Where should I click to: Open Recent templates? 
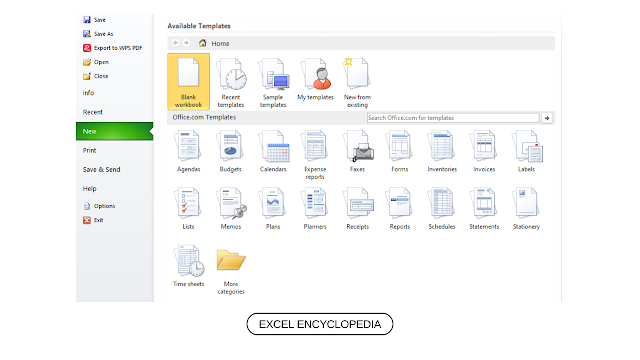[x=231, y=82]
